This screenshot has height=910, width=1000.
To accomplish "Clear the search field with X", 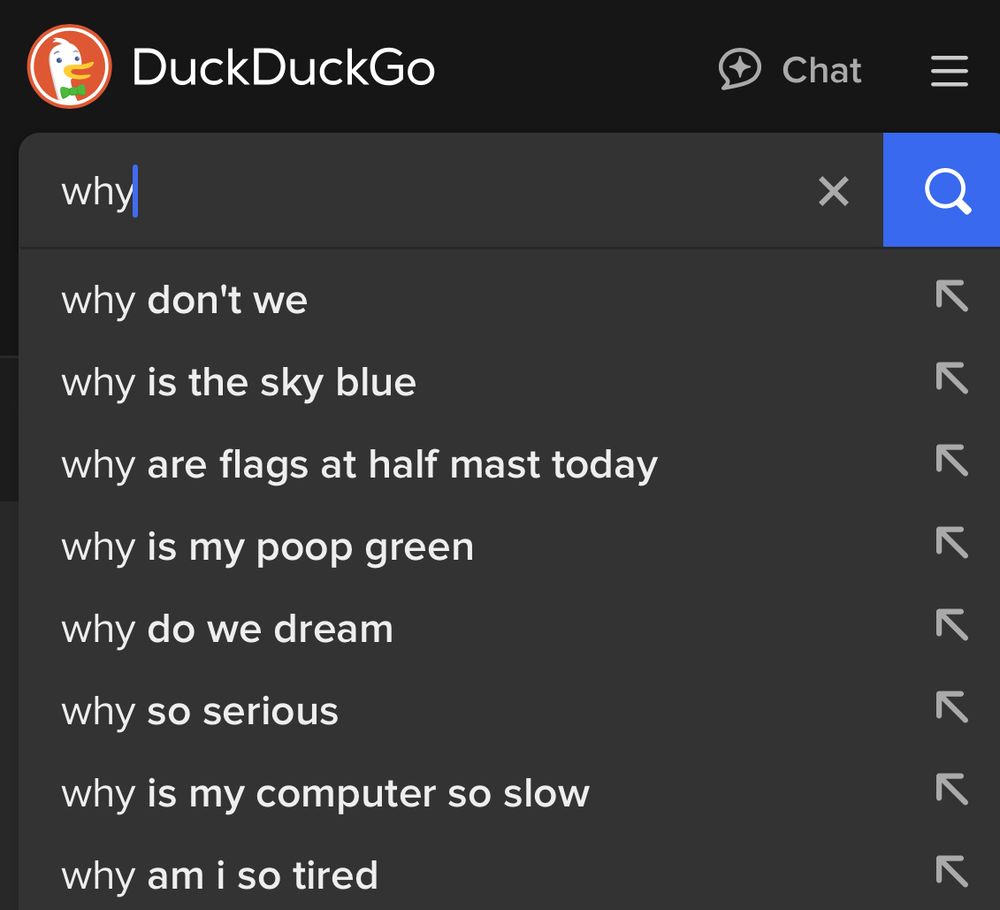I will [833, 191].
